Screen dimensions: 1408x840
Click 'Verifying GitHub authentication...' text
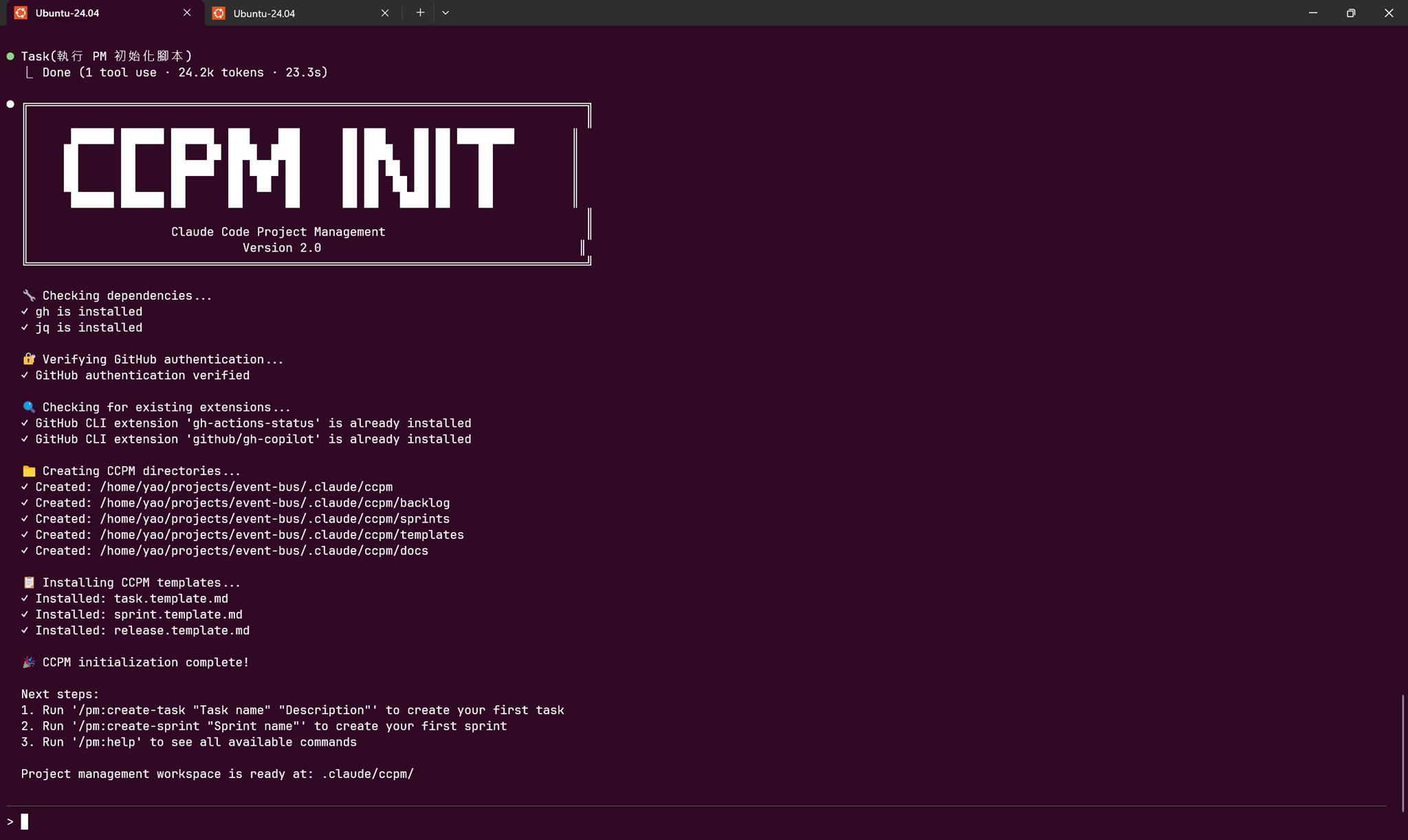[163, 360]
